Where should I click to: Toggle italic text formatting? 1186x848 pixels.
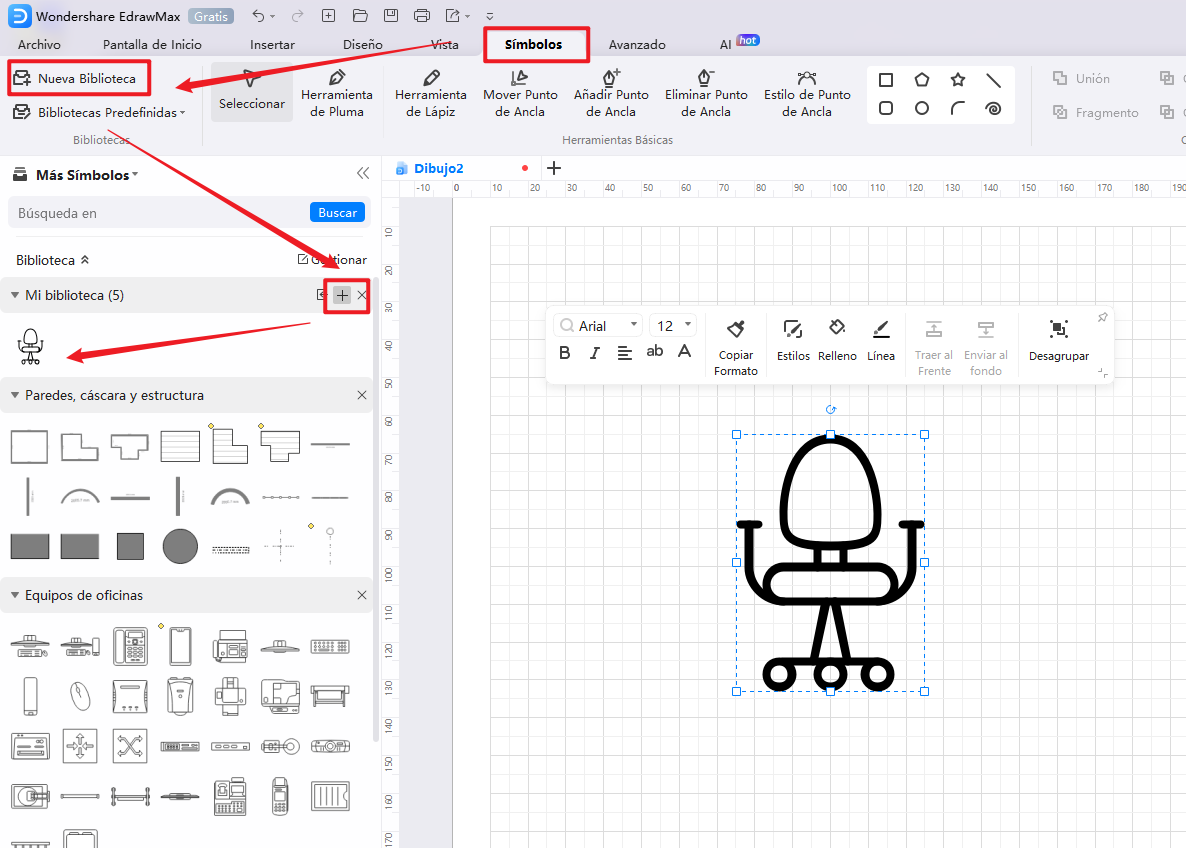[x=594, y=352]
